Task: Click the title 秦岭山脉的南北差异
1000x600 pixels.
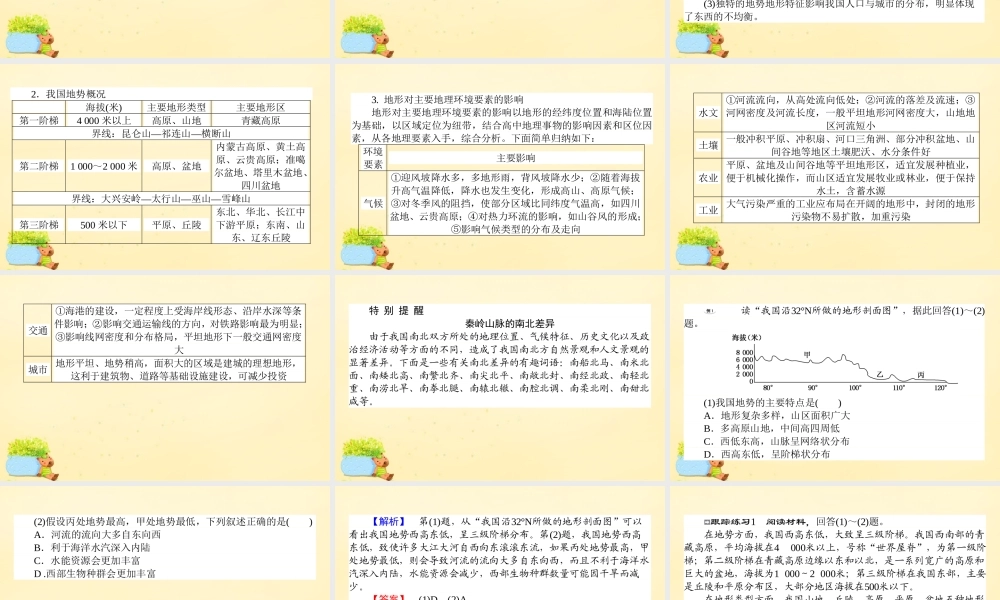Action: pyautogui.click(x=510, y=324)
